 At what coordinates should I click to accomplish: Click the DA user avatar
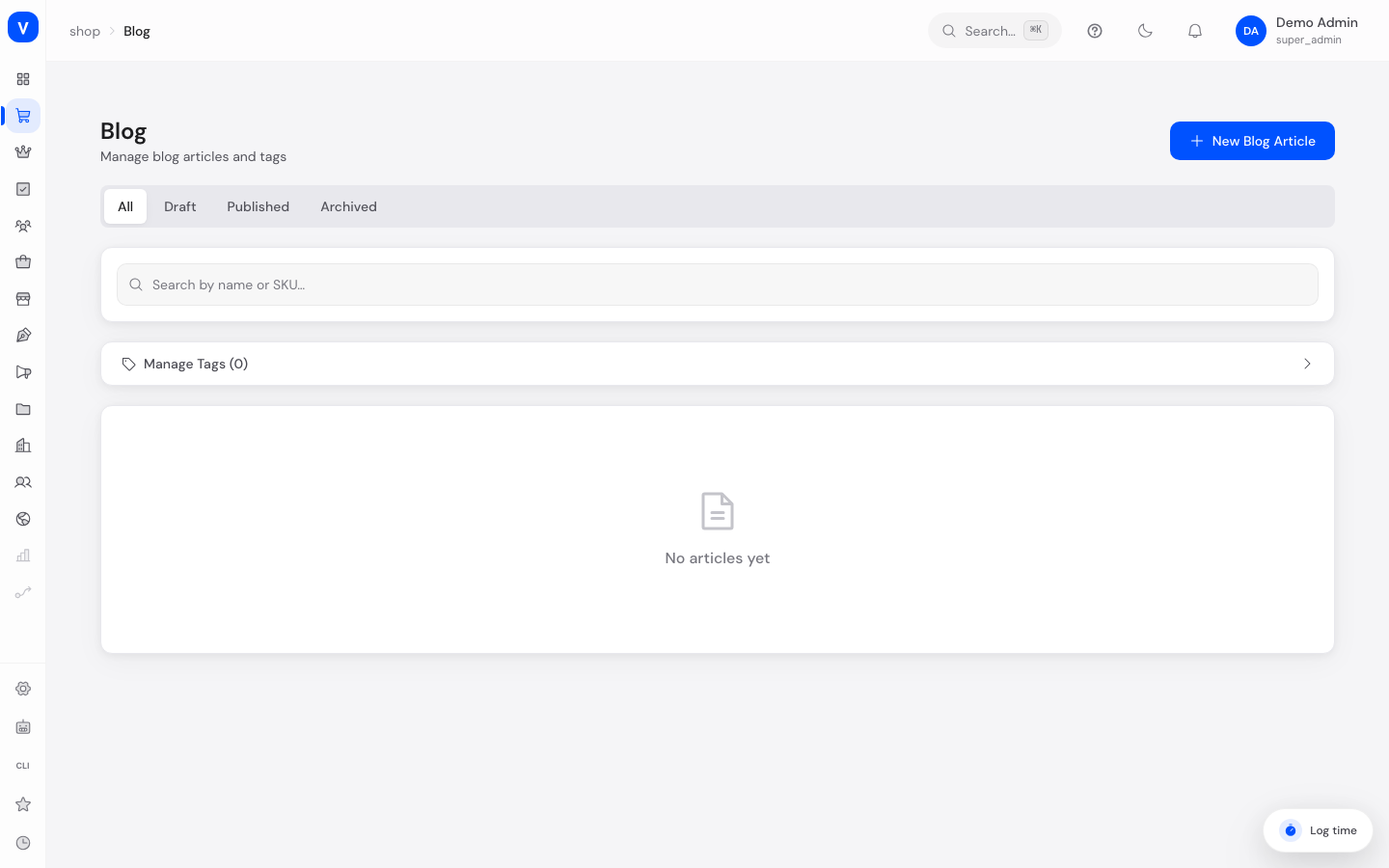pyautogui.click(x=1251, y=31)
